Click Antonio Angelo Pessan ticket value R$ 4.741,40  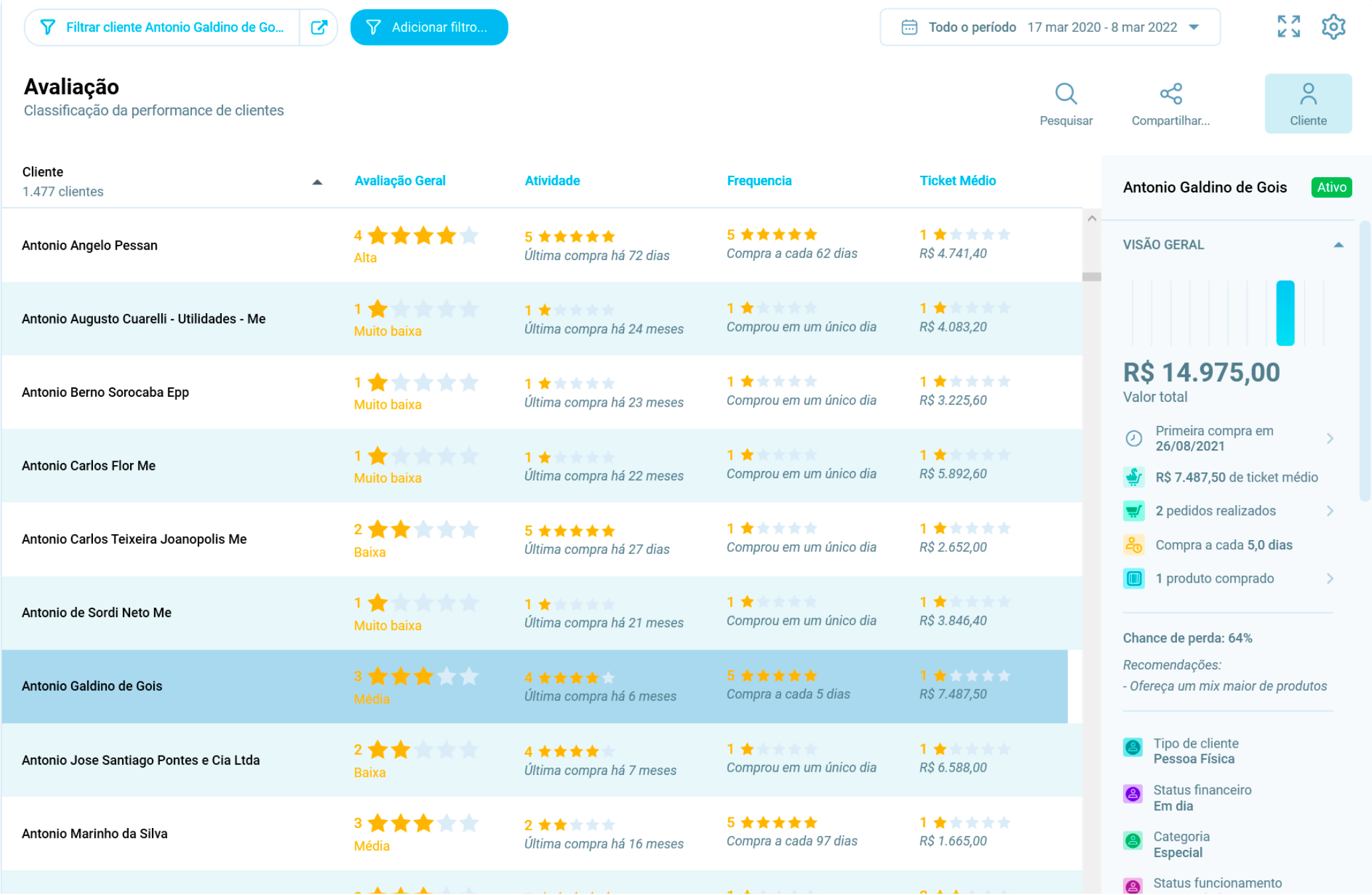(x=953, y=253)
